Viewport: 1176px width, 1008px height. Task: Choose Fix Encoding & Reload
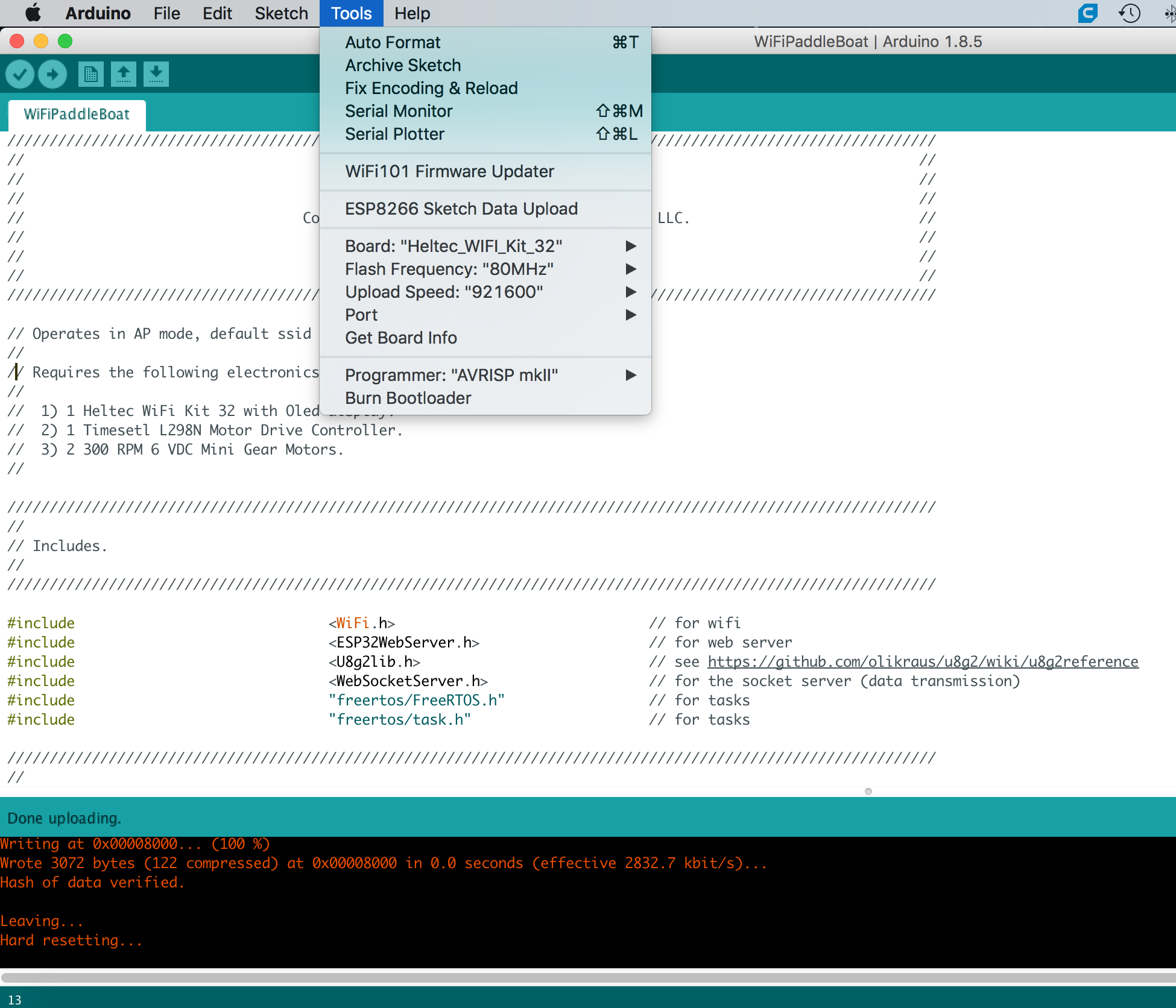[x=485, y=88]
